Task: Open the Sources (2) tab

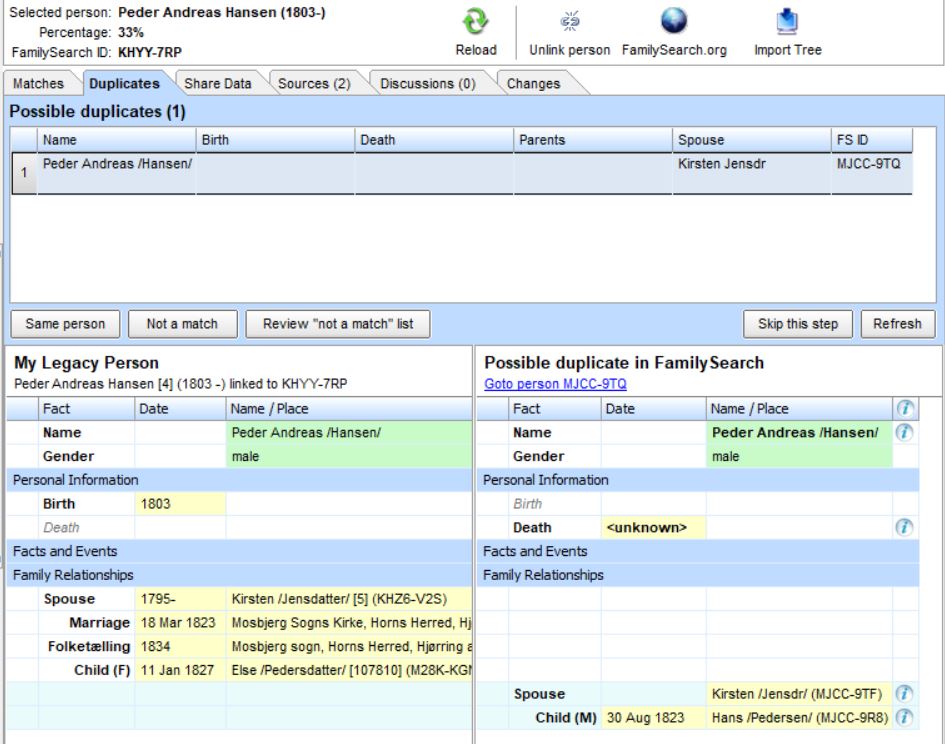Action: pos(314,83)
